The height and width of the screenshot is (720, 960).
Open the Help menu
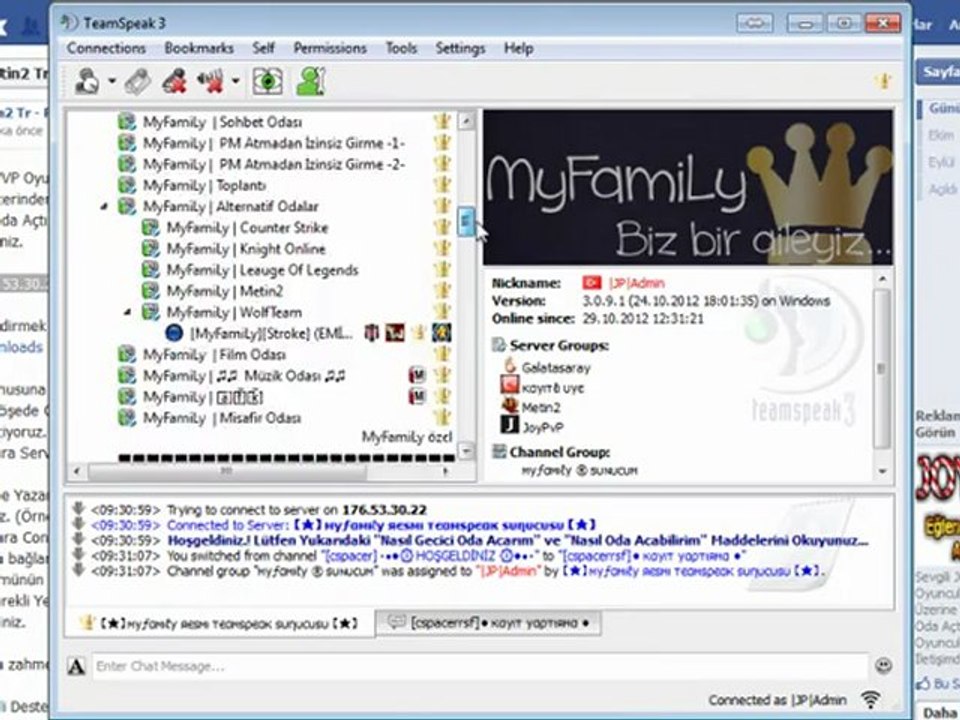519,48
